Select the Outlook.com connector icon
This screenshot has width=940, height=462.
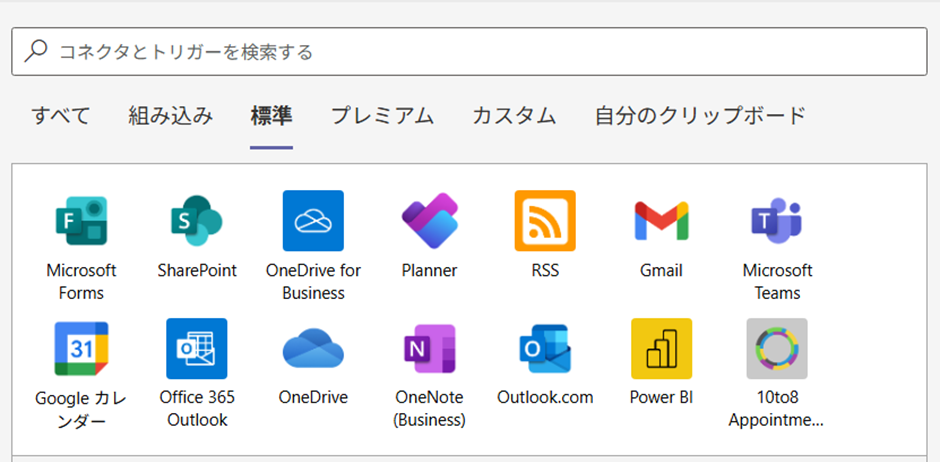coord(545,349)
